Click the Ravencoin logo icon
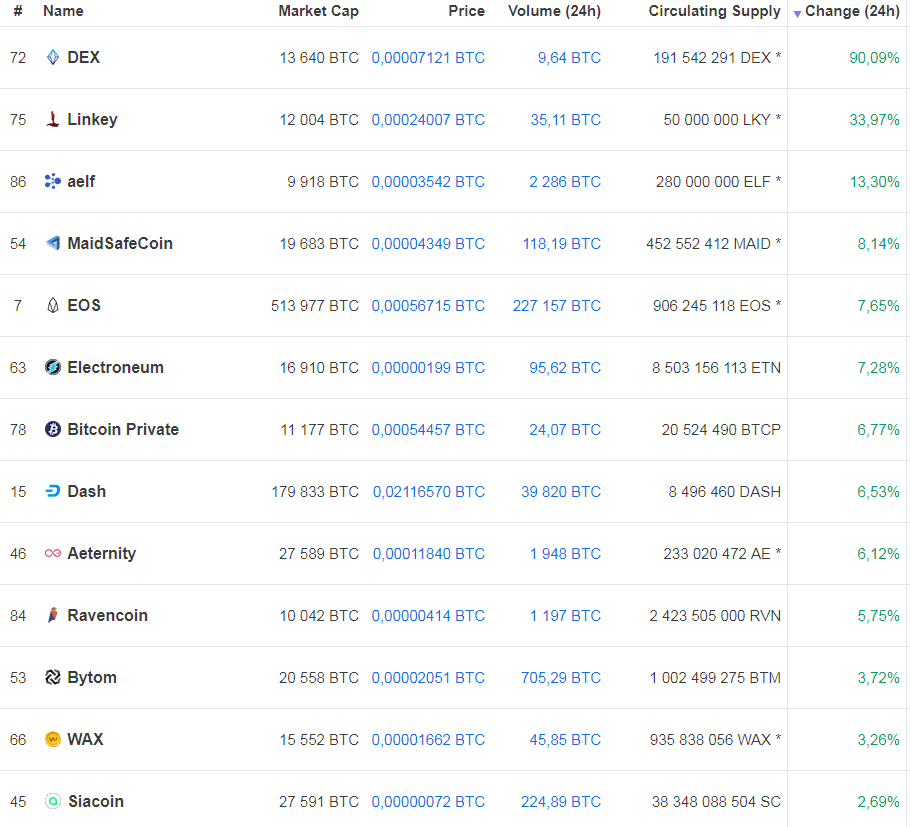This screenshot has width=910, height=827. [53, 615]
